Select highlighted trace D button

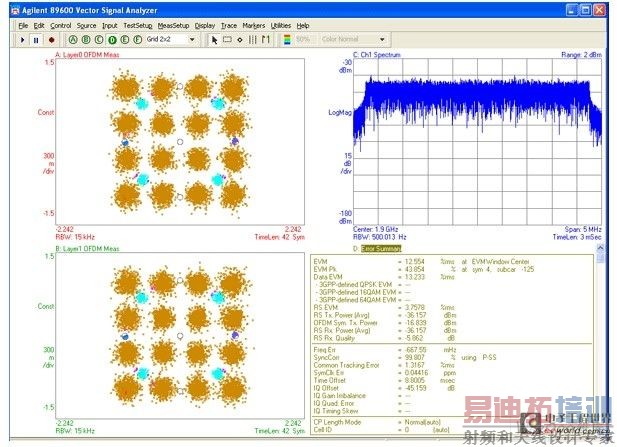coord(112,40)
